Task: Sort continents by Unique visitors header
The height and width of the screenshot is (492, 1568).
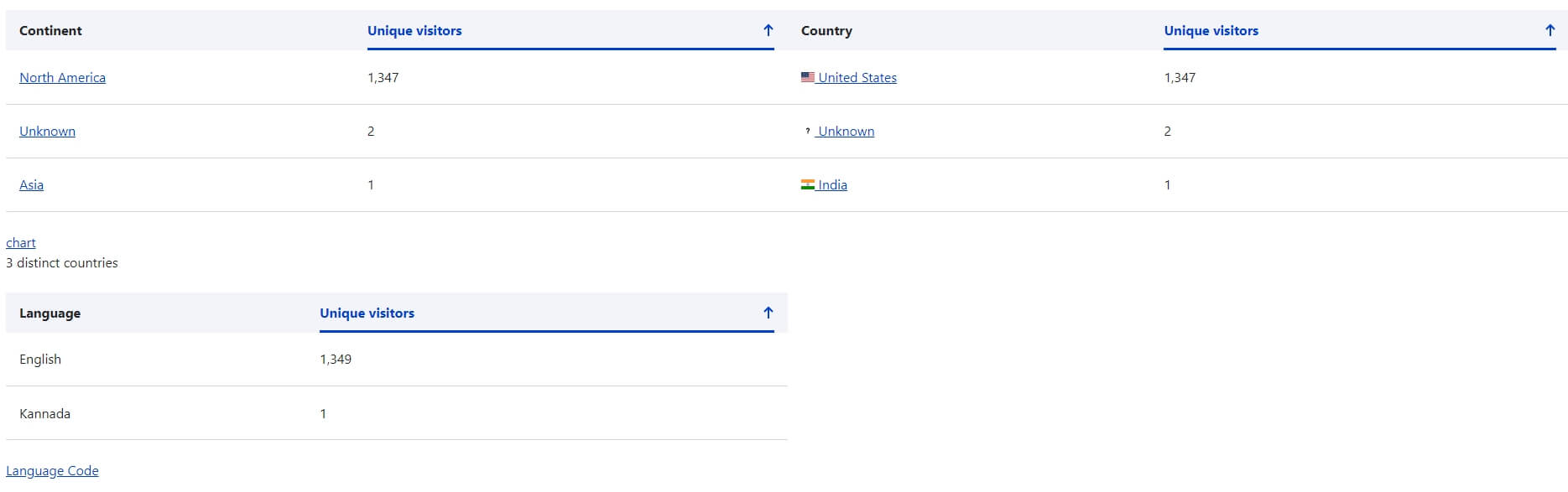Action: pos(414,31)
